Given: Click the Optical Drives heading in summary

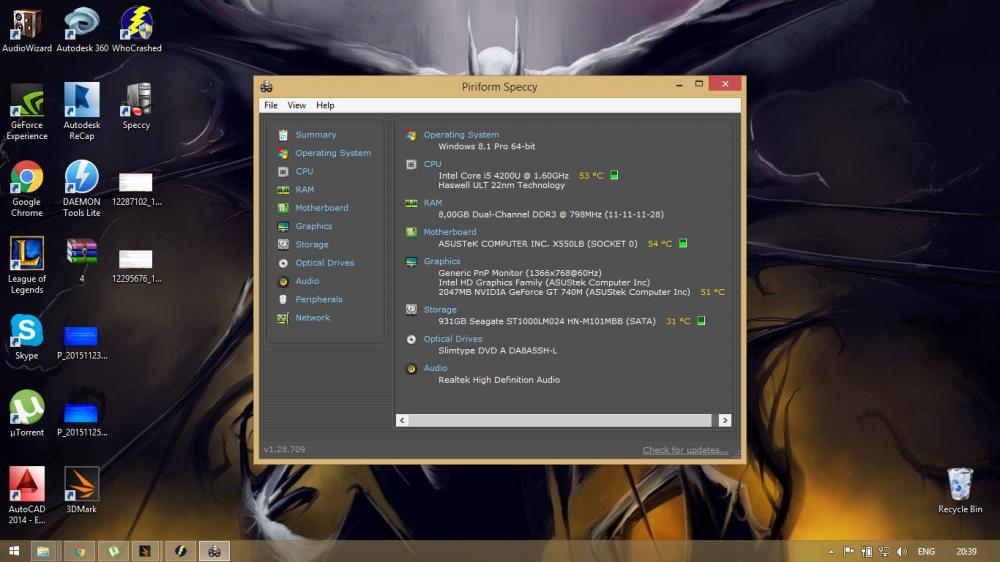Looking at the screenshot, I should [453, 339].
